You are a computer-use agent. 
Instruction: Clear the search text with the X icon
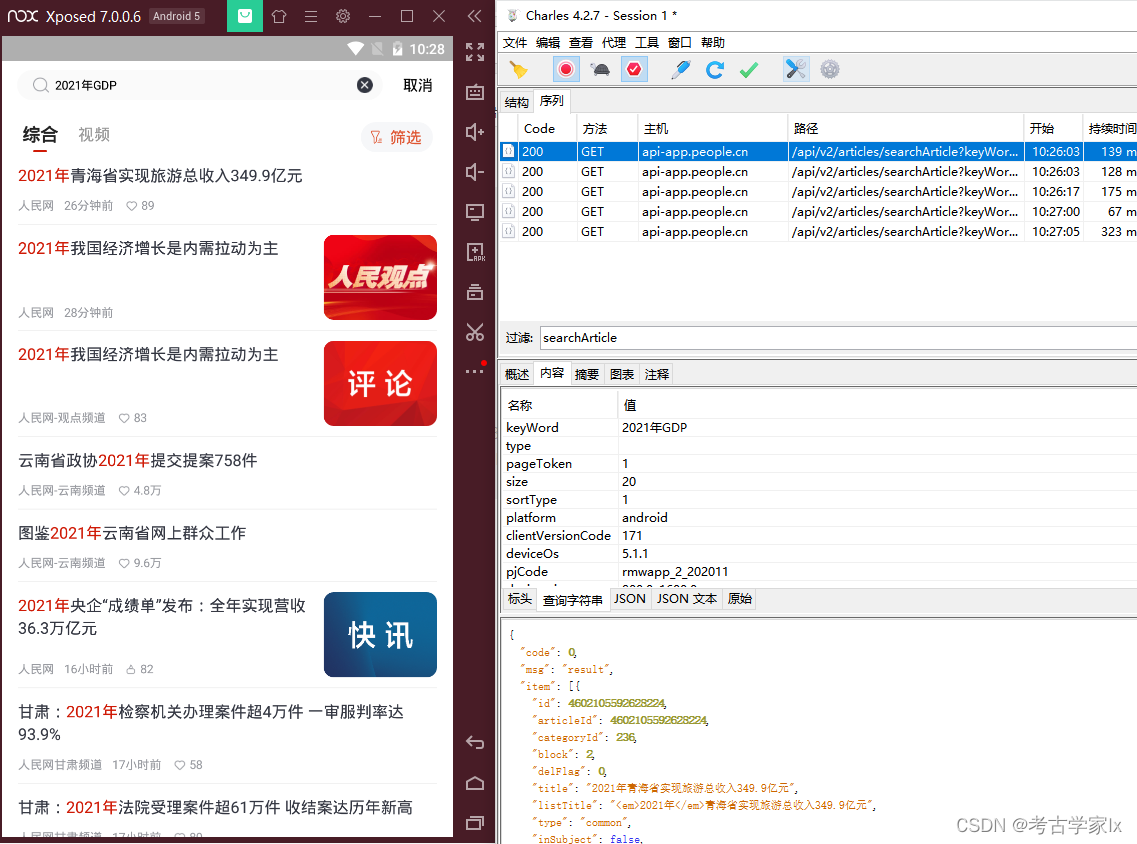(365, 85)
